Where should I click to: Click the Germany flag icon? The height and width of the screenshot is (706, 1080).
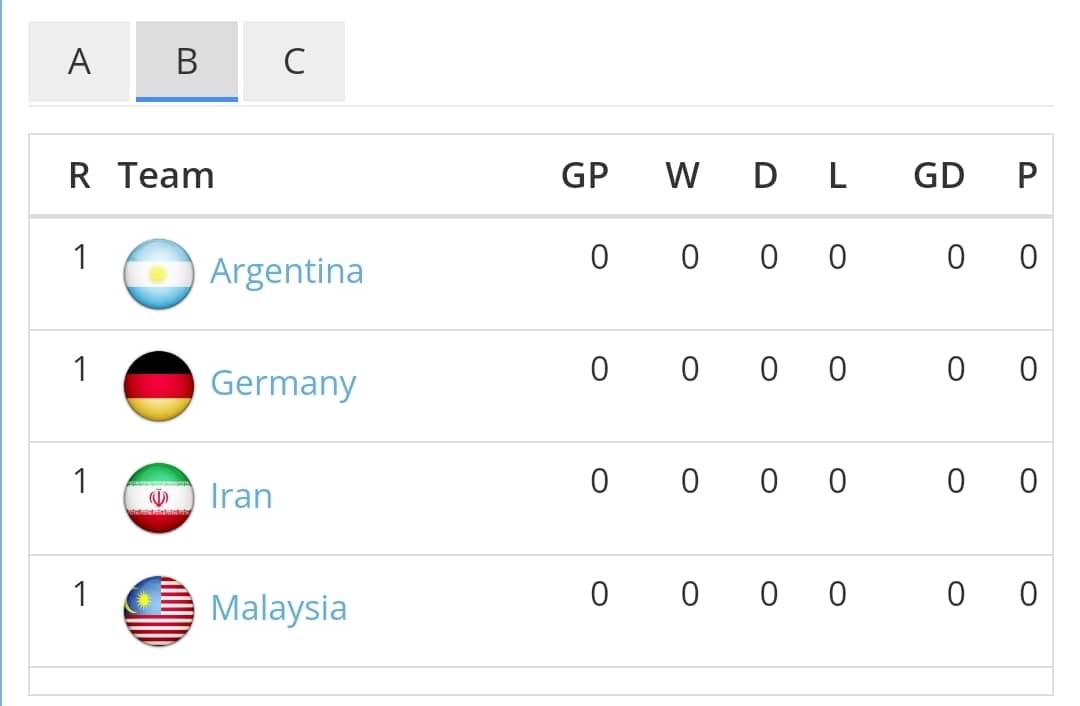point(158,386)
